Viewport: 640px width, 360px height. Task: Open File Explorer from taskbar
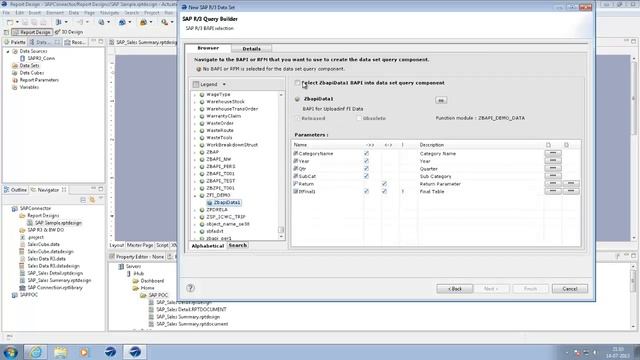point(60,352)
